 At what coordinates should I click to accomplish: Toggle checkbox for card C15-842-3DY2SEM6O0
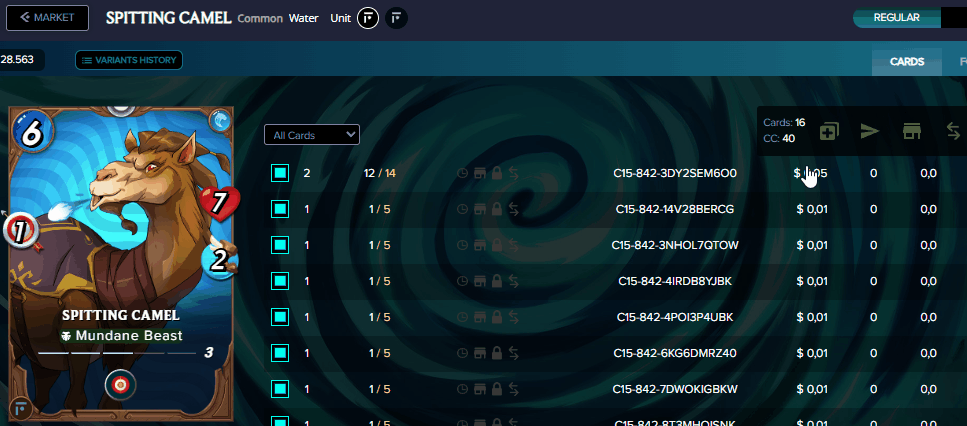[280, 173]
